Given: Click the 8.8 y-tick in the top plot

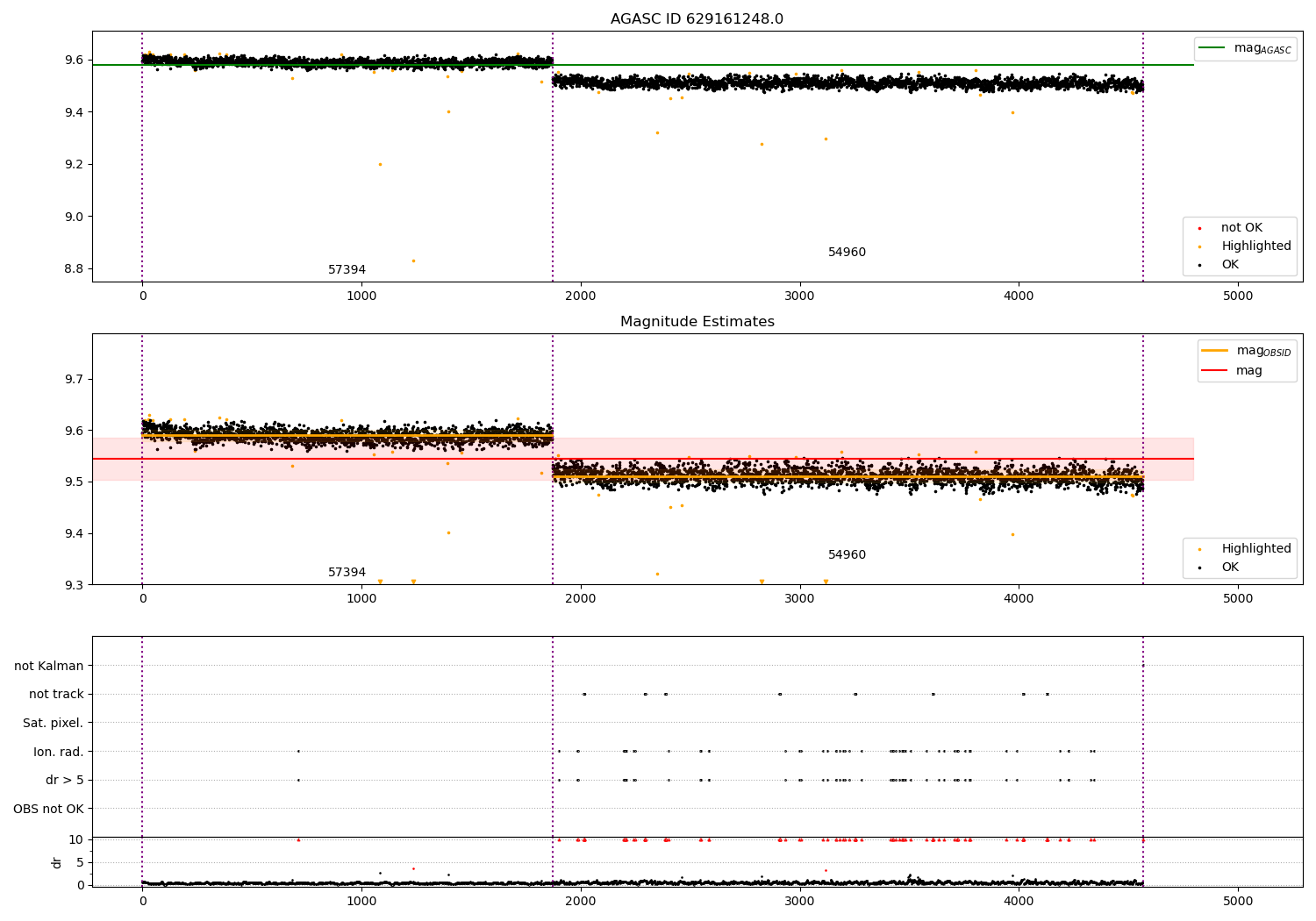Looking at the screenshot, I should [x=74, y=268].
